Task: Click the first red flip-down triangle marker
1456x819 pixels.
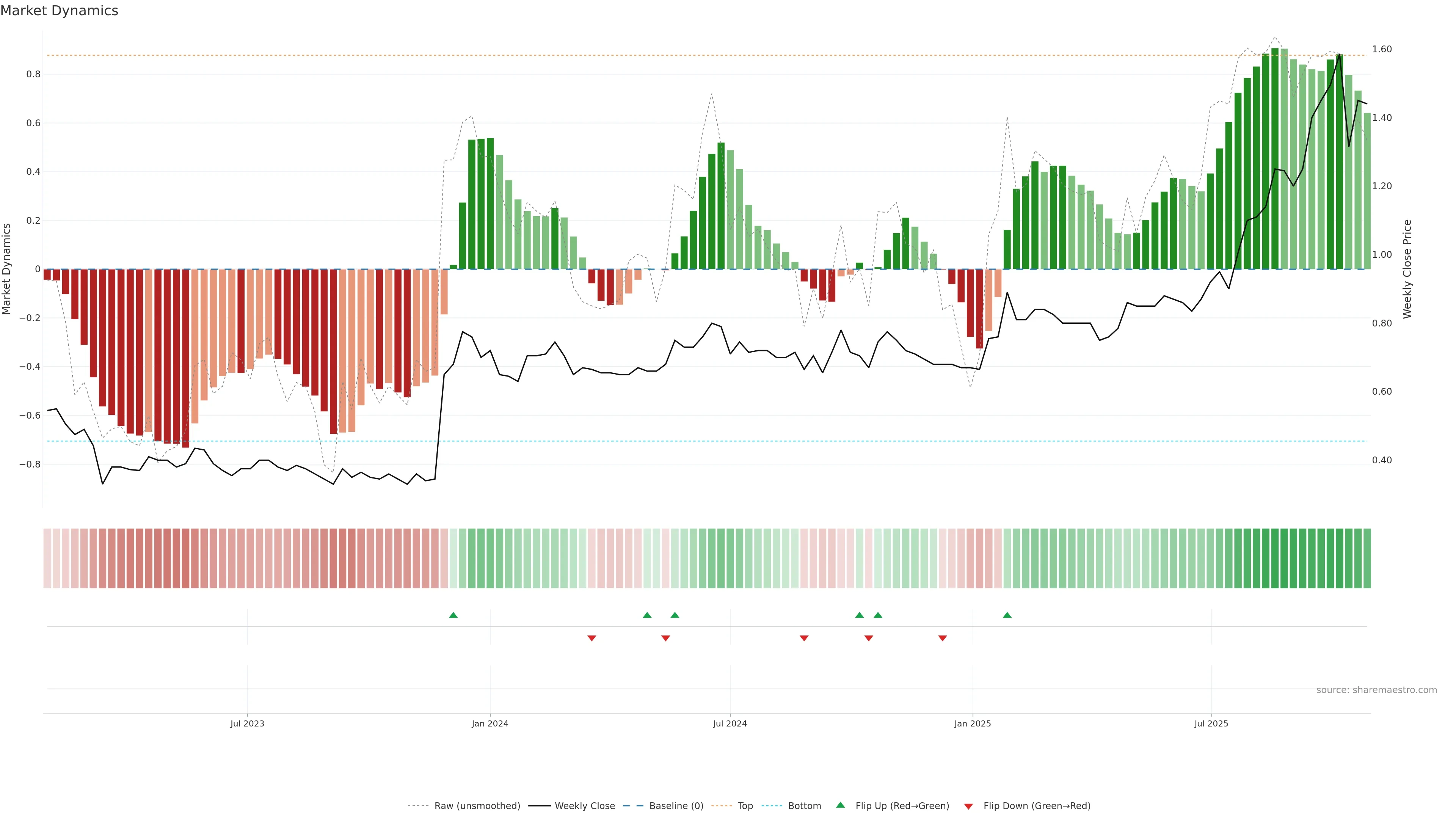Action: tap(592, 638)
